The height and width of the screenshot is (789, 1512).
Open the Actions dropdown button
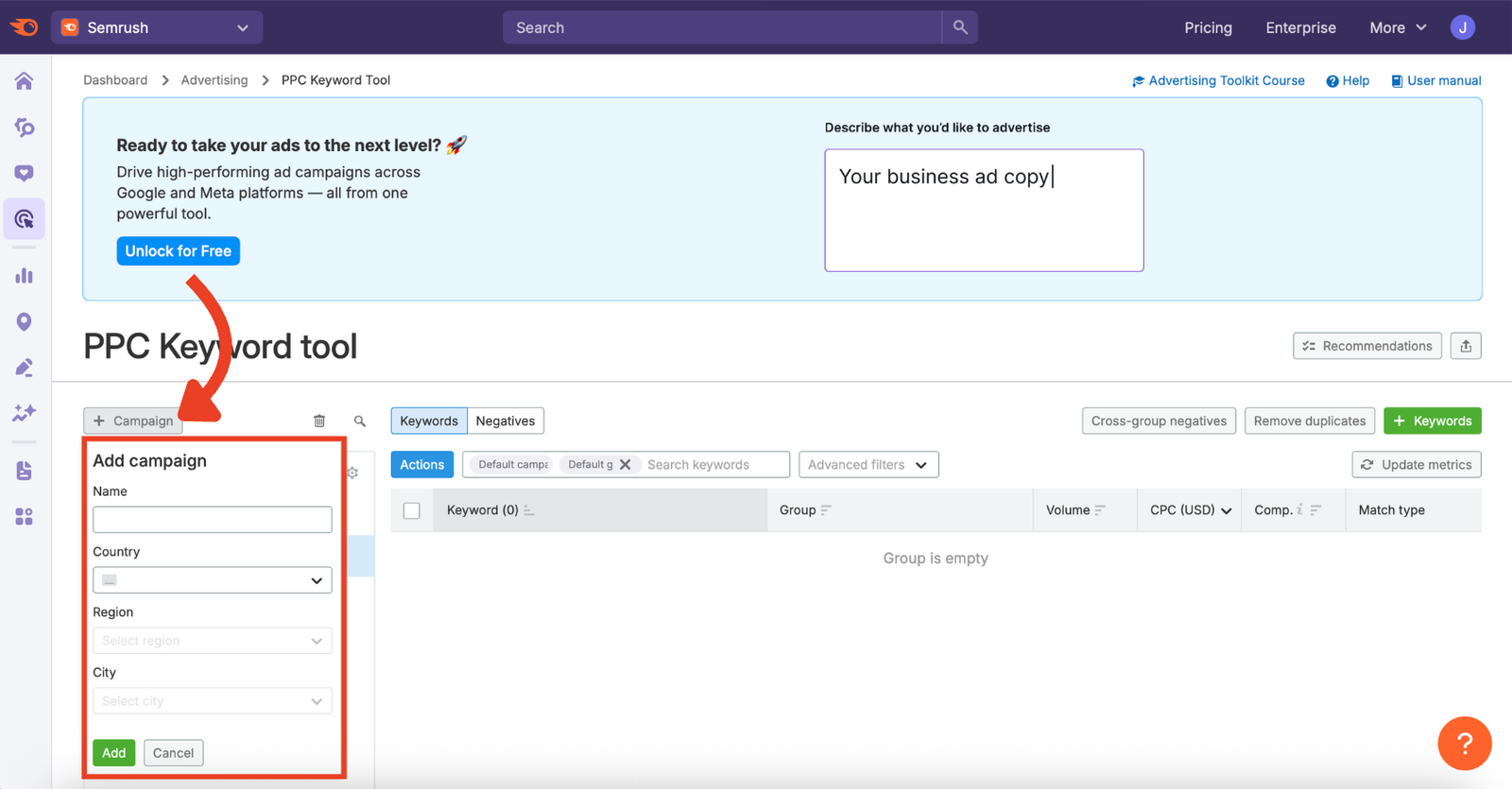422,465
